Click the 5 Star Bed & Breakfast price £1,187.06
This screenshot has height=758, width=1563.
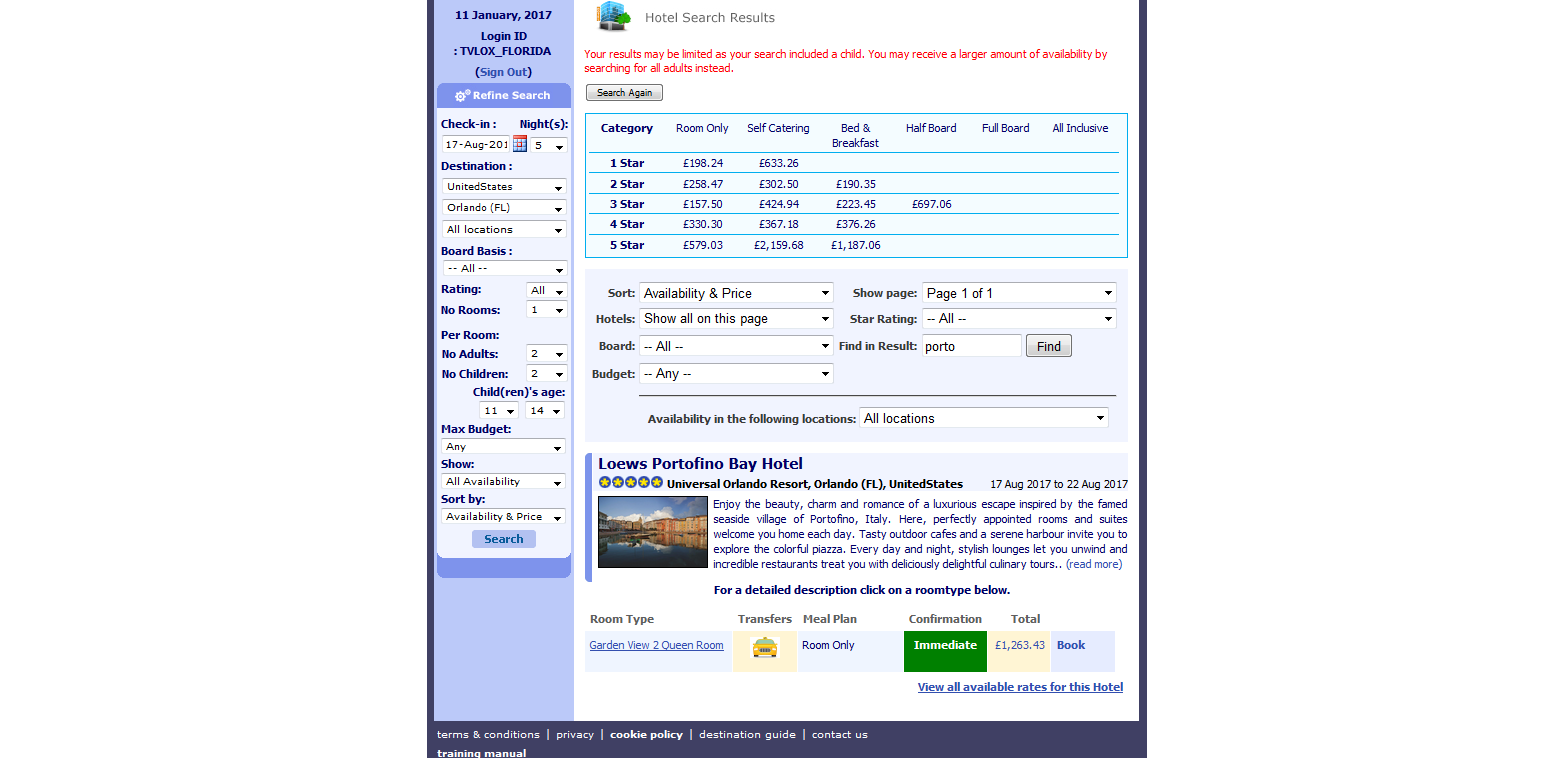coord(855,245)
